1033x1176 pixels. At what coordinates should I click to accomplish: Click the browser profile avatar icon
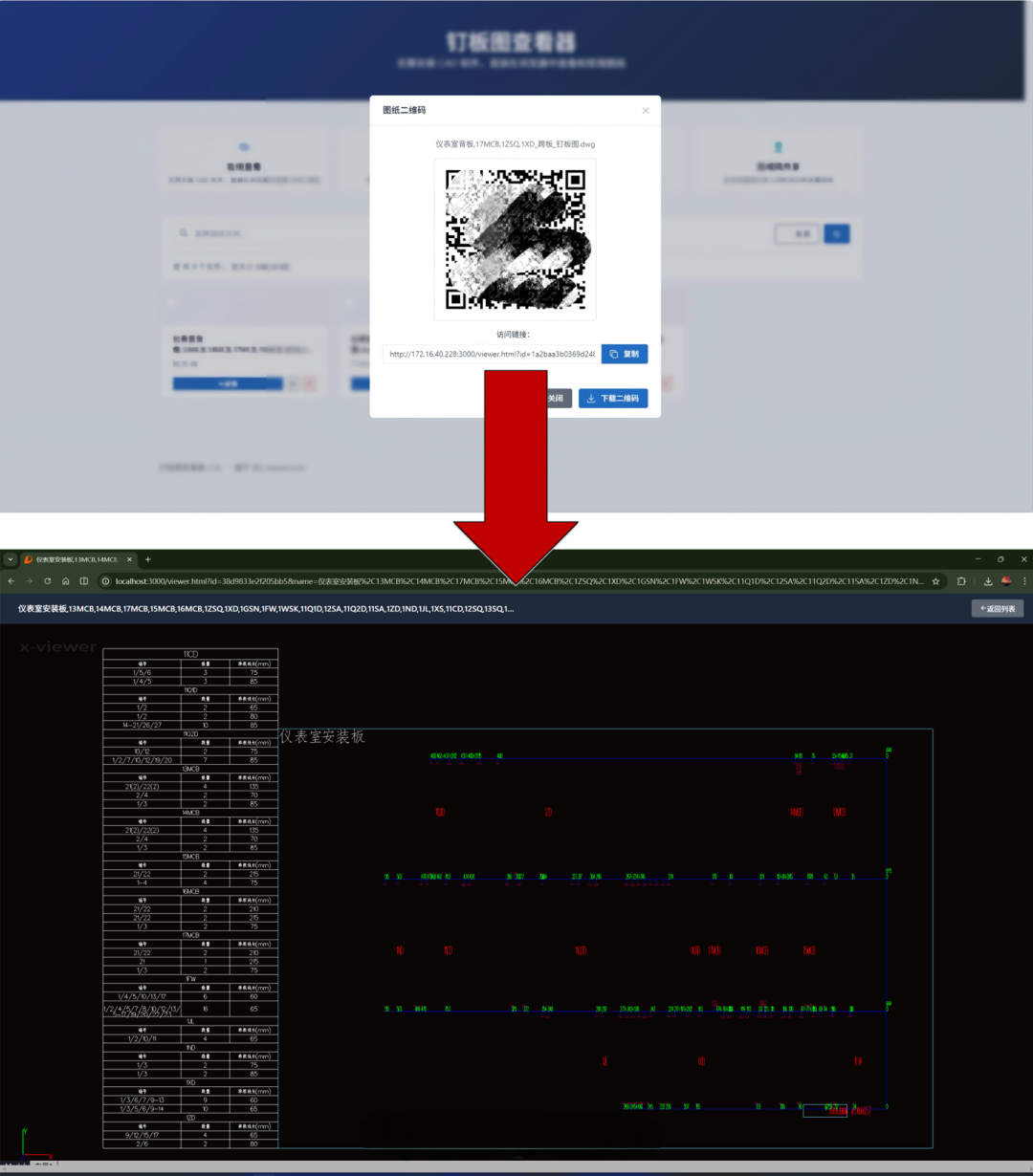coord(1006,580)
